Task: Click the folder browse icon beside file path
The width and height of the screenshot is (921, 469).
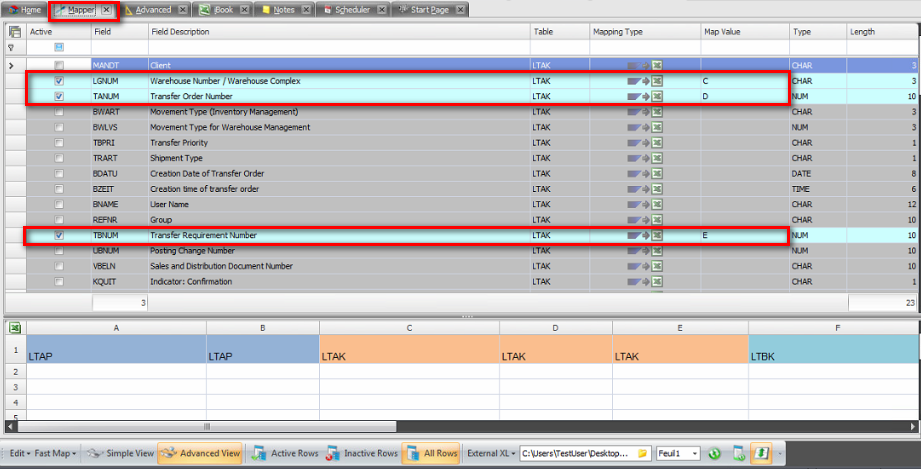Action: click(x=644, y=453)
